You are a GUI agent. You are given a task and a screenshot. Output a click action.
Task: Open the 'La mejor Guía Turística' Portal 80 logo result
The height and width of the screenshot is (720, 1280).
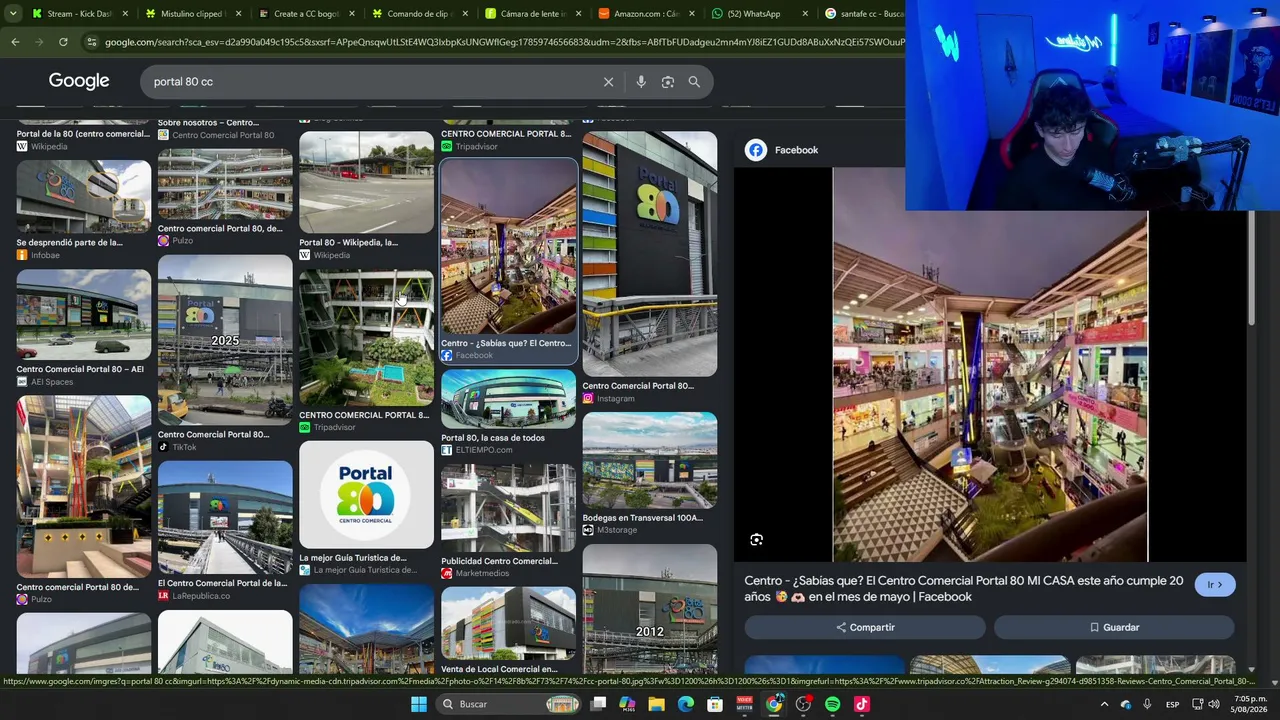click(x=366, y=508)
